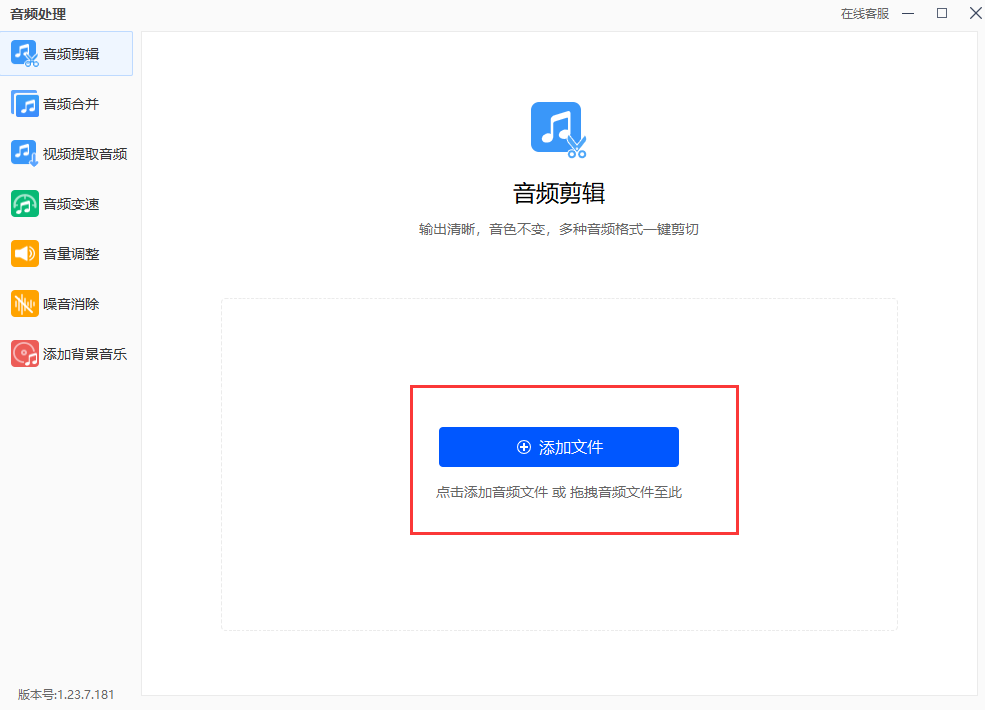Click the plus icon in 添加文件 button
This screenshot has height=710, width=985.
[x=524, y=447]
